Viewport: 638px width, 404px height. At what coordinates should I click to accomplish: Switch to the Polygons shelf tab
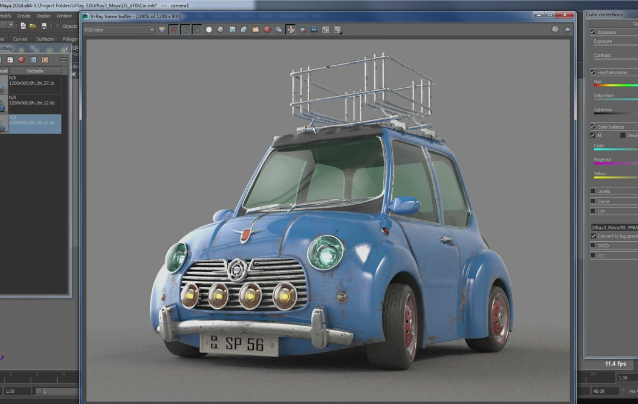coord(70,39)
